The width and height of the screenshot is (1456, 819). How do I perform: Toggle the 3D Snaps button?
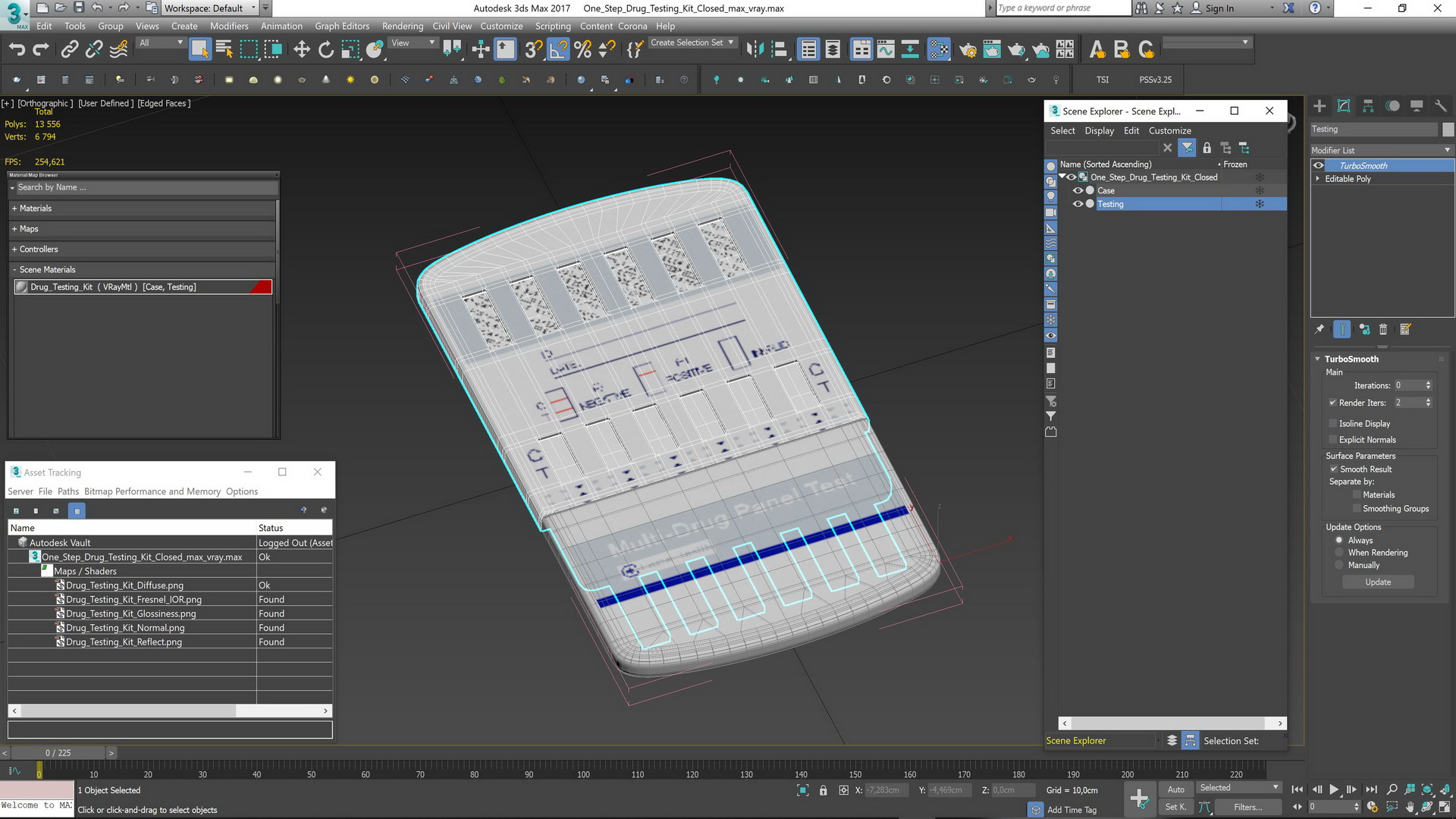pos(534,50)
